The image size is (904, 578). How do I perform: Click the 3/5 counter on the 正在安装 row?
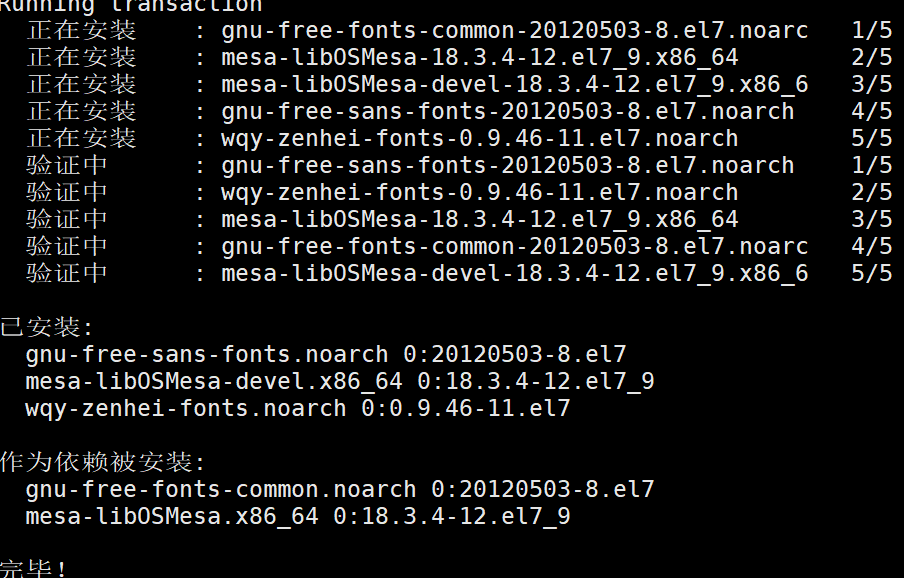tap(872, 85)
